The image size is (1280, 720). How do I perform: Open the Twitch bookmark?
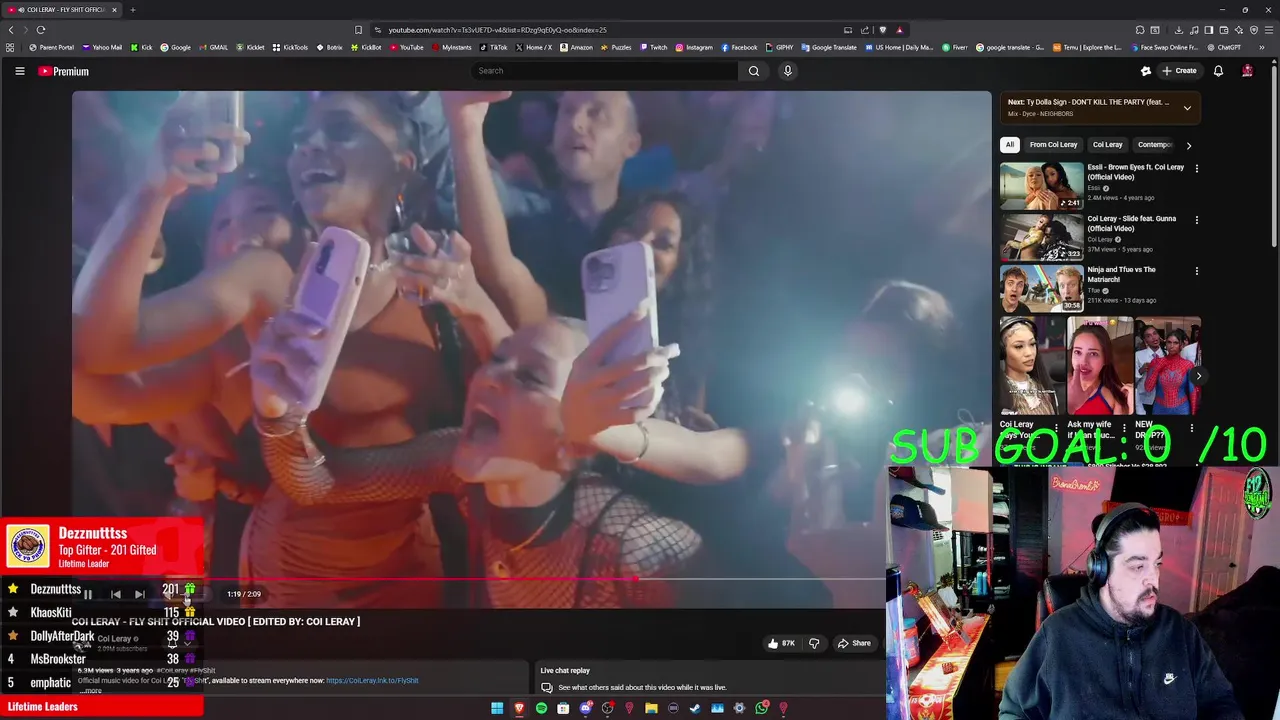[653, 47]
